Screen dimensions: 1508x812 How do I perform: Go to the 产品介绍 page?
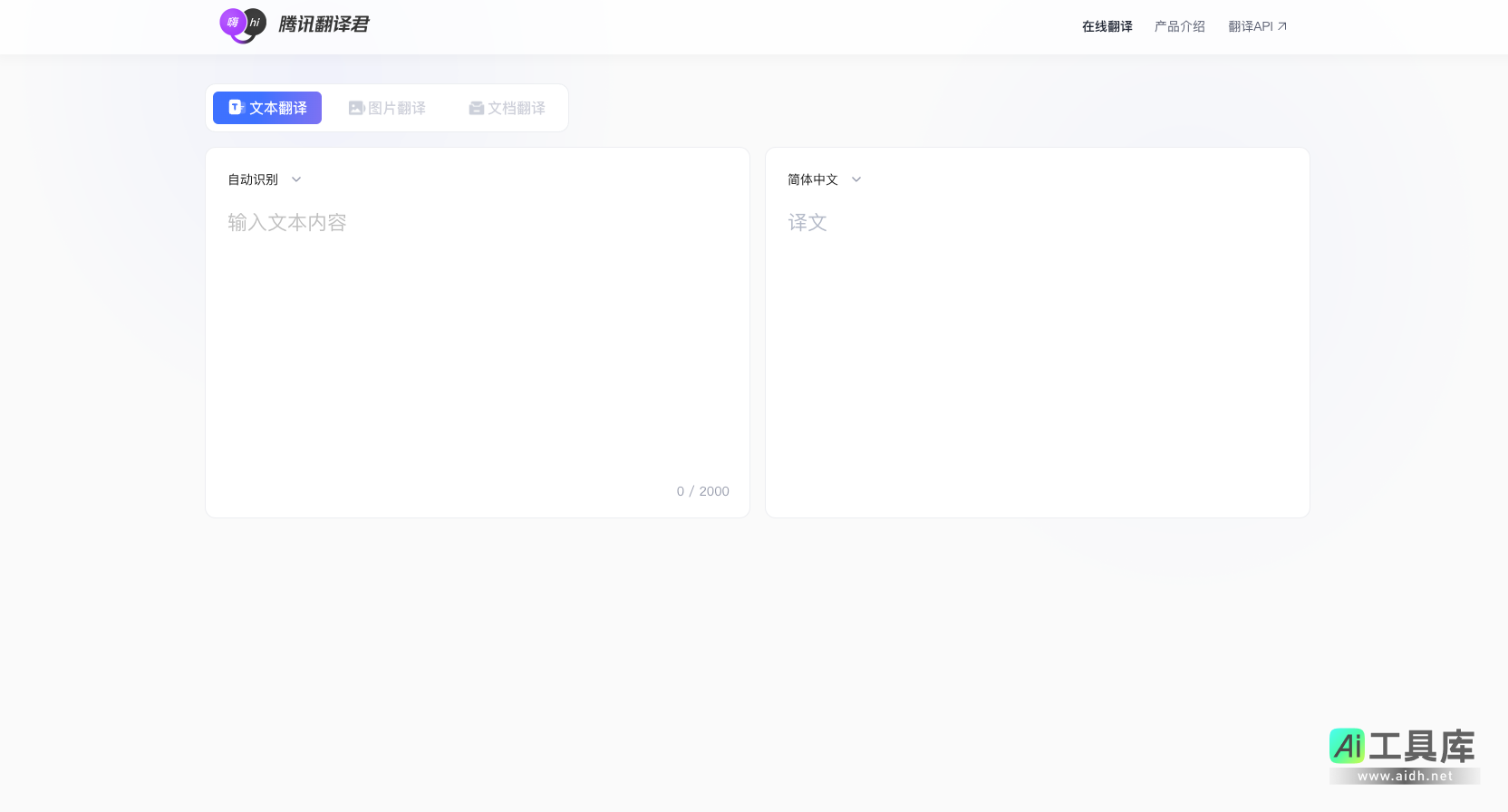[1179, 26]
